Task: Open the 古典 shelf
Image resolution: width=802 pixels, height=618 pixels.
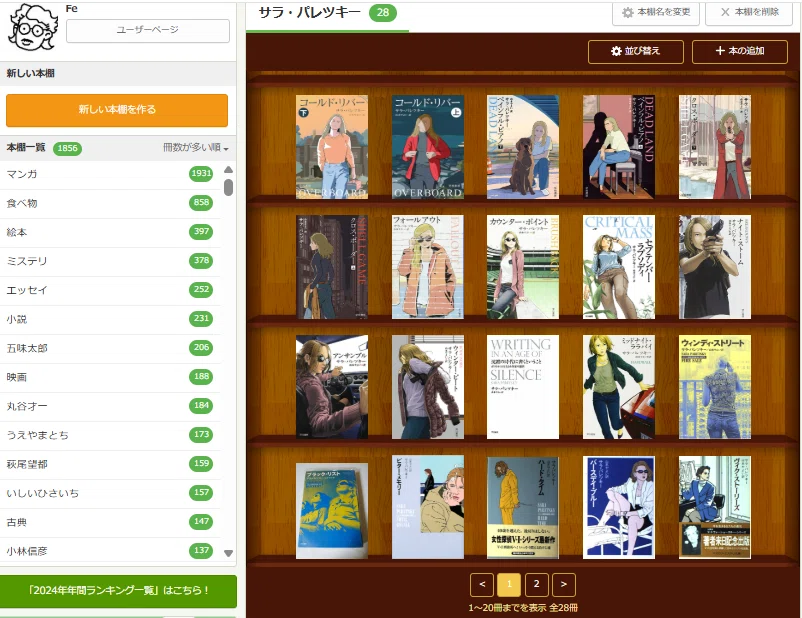Action: coord(110,522)
